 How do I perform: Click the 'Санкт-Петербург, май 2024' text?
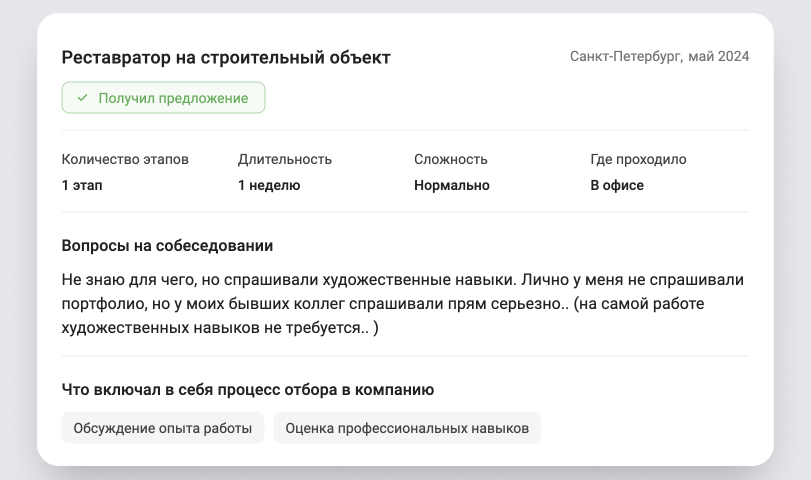point(659,56)
